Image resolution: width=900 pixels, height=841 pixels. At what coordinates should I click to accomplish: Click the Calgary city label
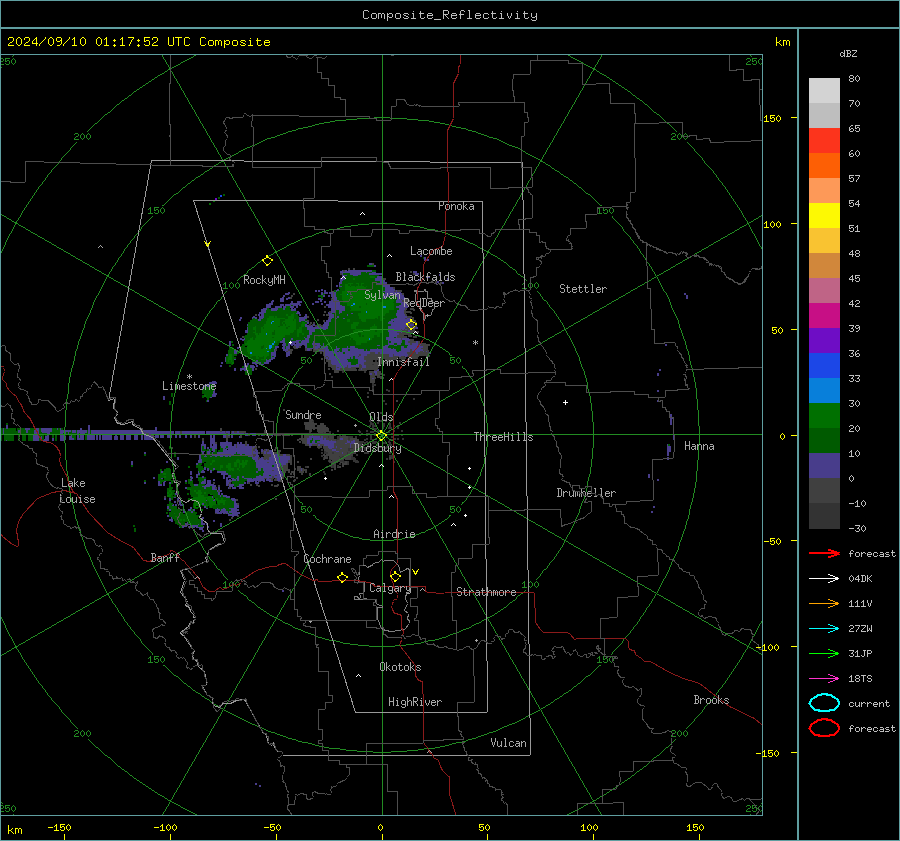390,588
